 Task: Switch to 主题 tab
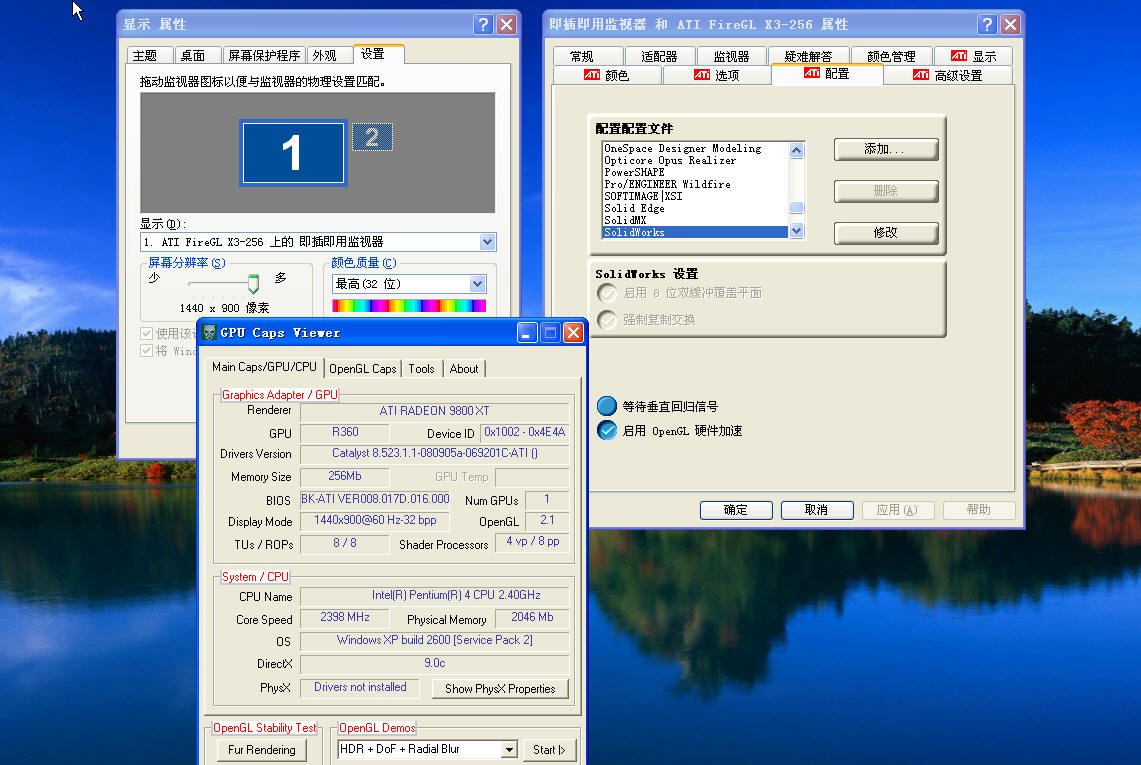point(149,55)
